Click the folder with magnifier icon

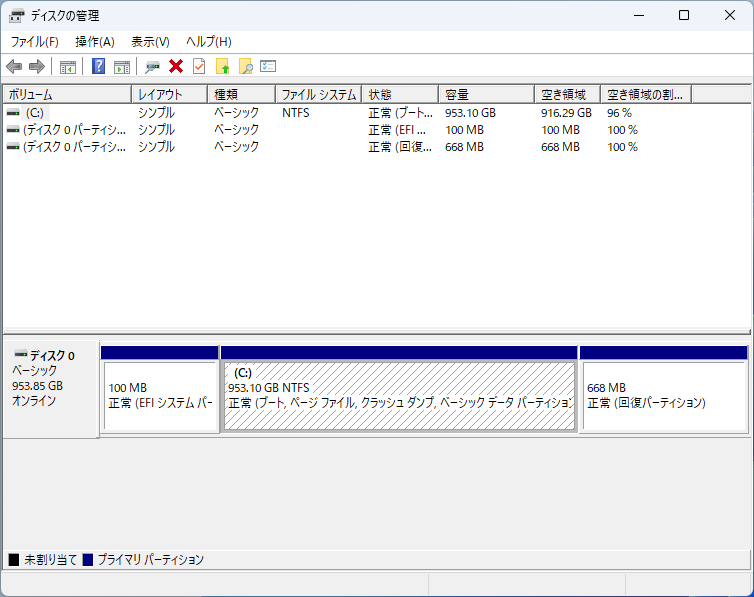coord(245,67)
